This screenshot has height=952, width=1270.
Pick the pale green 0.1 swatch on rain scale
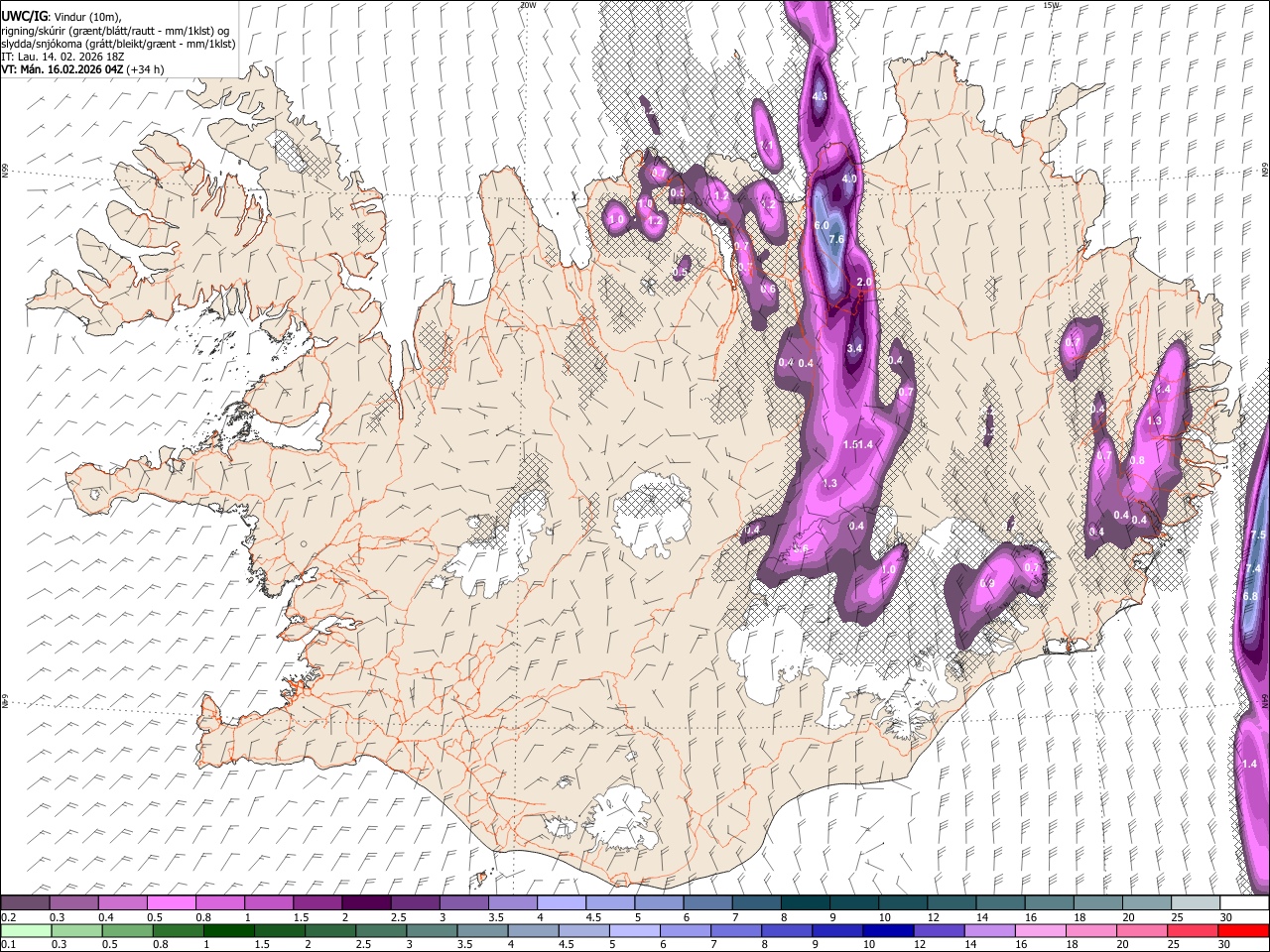(25, 930)
